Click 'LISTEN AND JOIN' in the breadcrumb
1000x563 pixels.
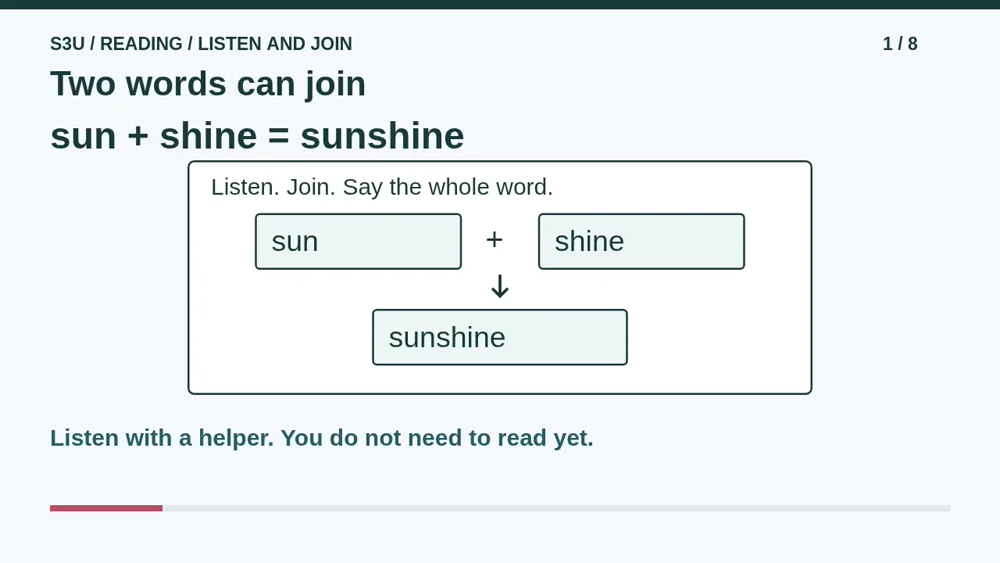pyautogui.click(x=275, y=43)
